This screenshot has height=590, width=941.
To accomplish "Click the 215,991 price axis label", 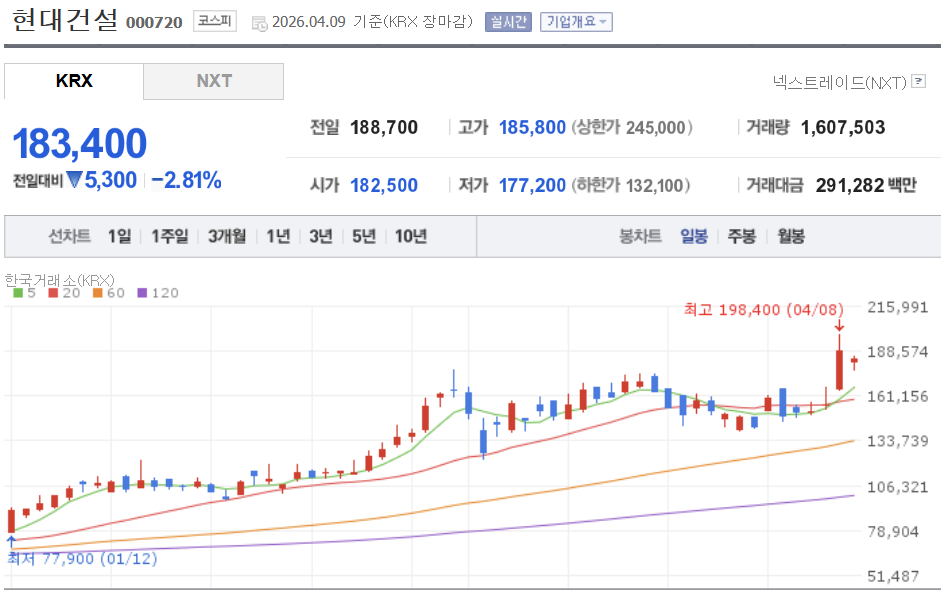I will (x=898, y=307).
